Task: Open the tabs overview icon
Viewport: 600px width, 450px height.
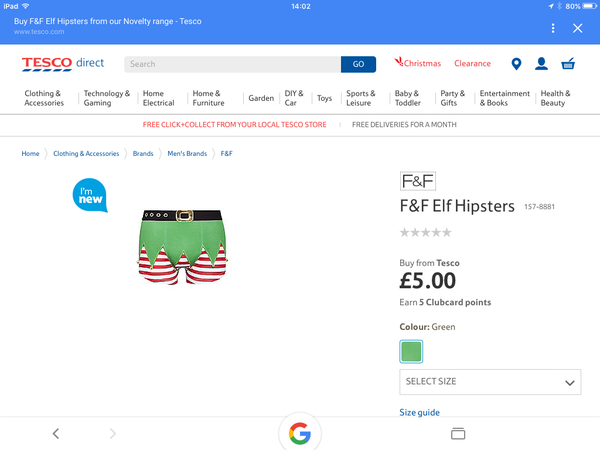Action: pyautogui.click(x=458, y=434)
